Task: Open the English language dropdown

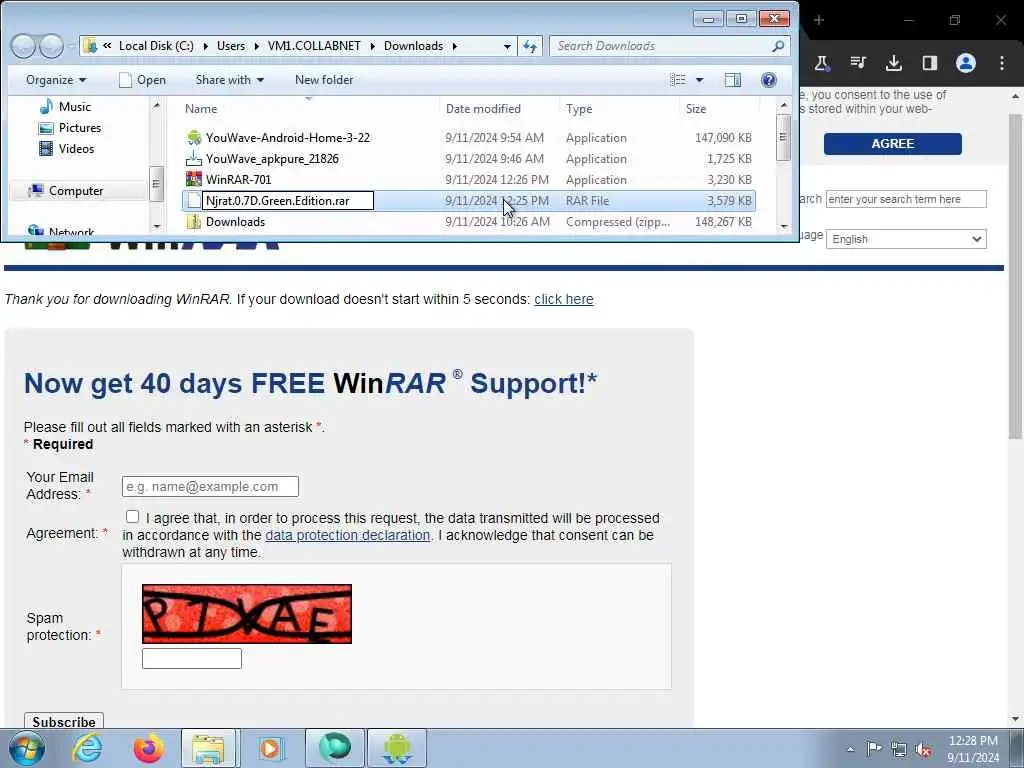Action: coord(906,239)
